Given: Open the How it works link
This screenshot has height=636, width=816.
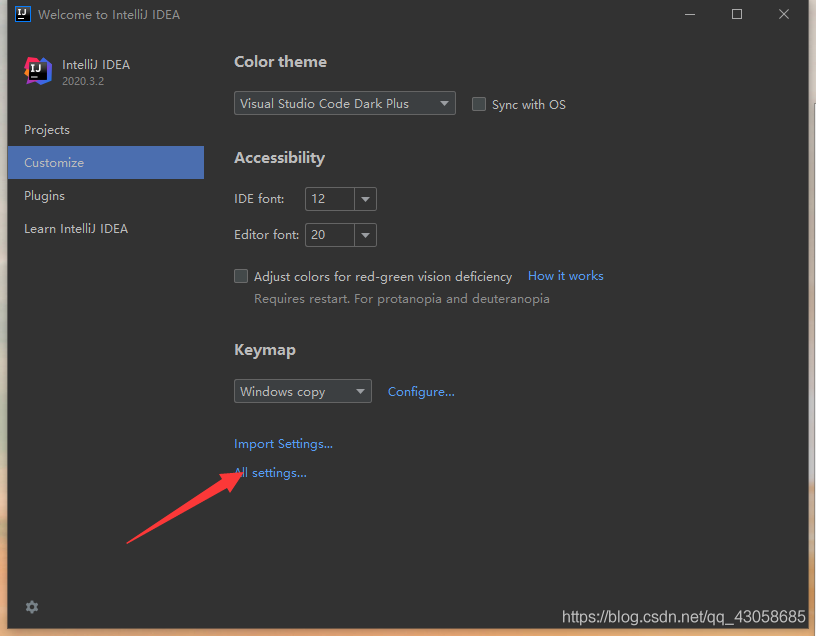Looking at the screenshot, I should tap(566, 276).
